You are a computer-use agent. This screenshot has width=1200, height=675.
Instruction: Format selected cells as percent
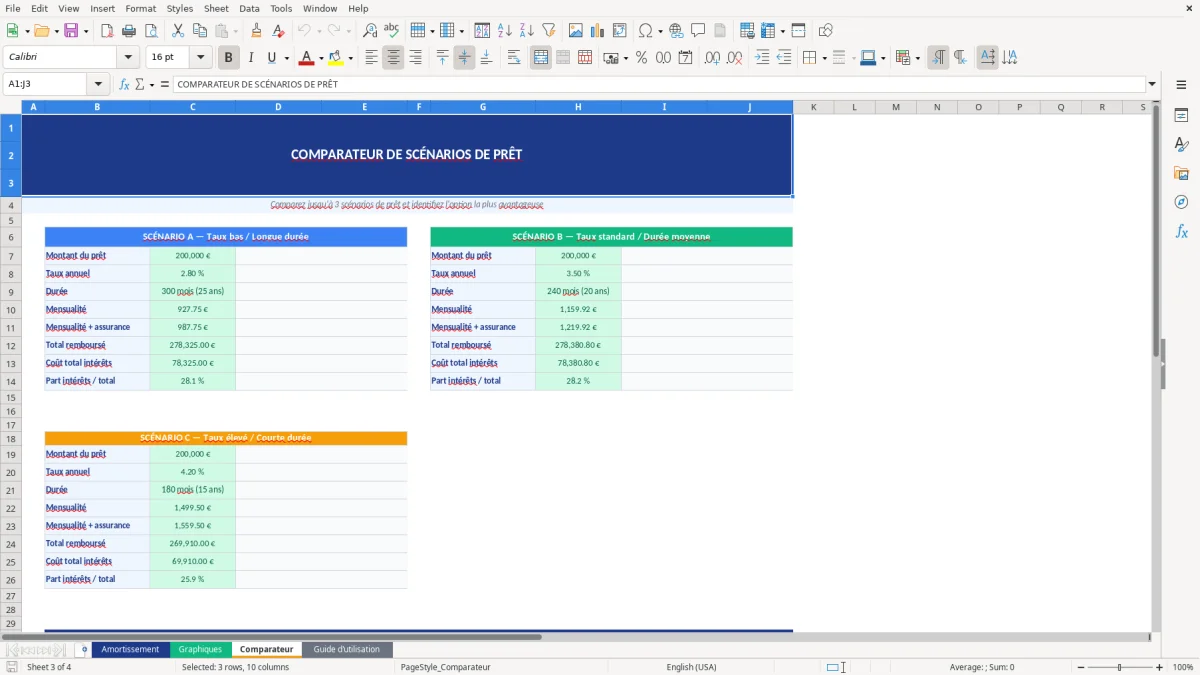click(x=641, y=57)
